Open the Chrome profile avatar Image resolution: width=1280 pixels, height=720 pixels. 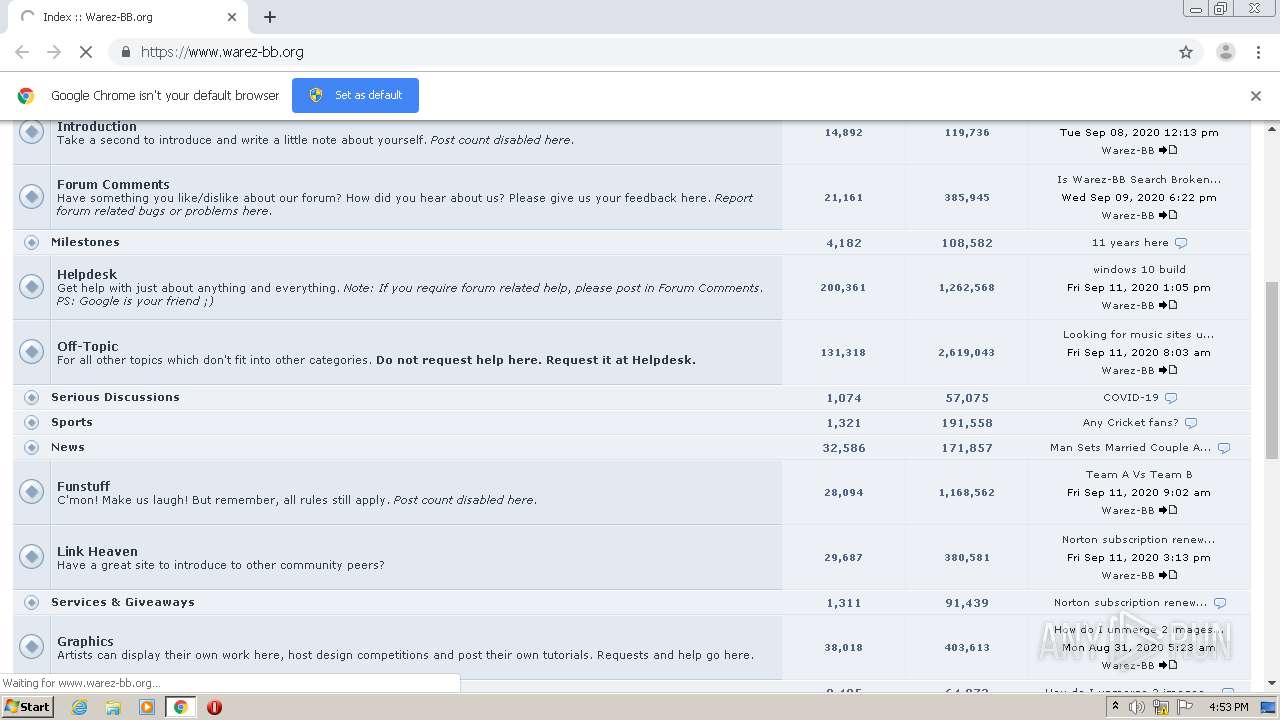(1226, 52)
